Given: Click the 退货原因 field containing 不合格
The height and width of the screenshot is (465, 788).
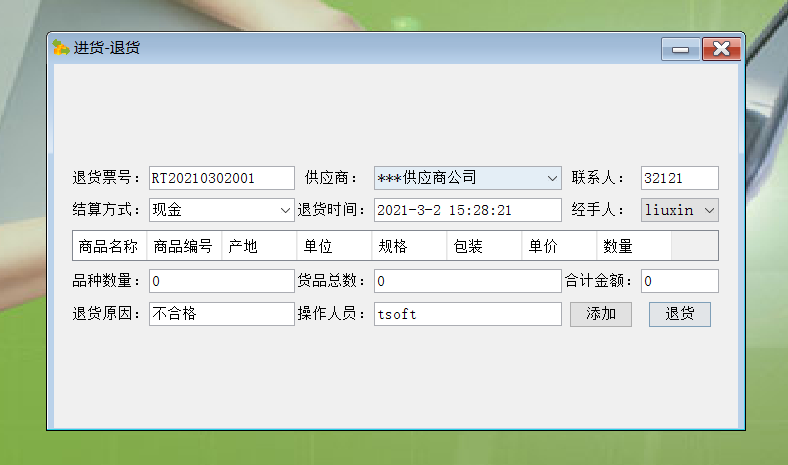Looking at the screenshot, I should coord(222,314).
